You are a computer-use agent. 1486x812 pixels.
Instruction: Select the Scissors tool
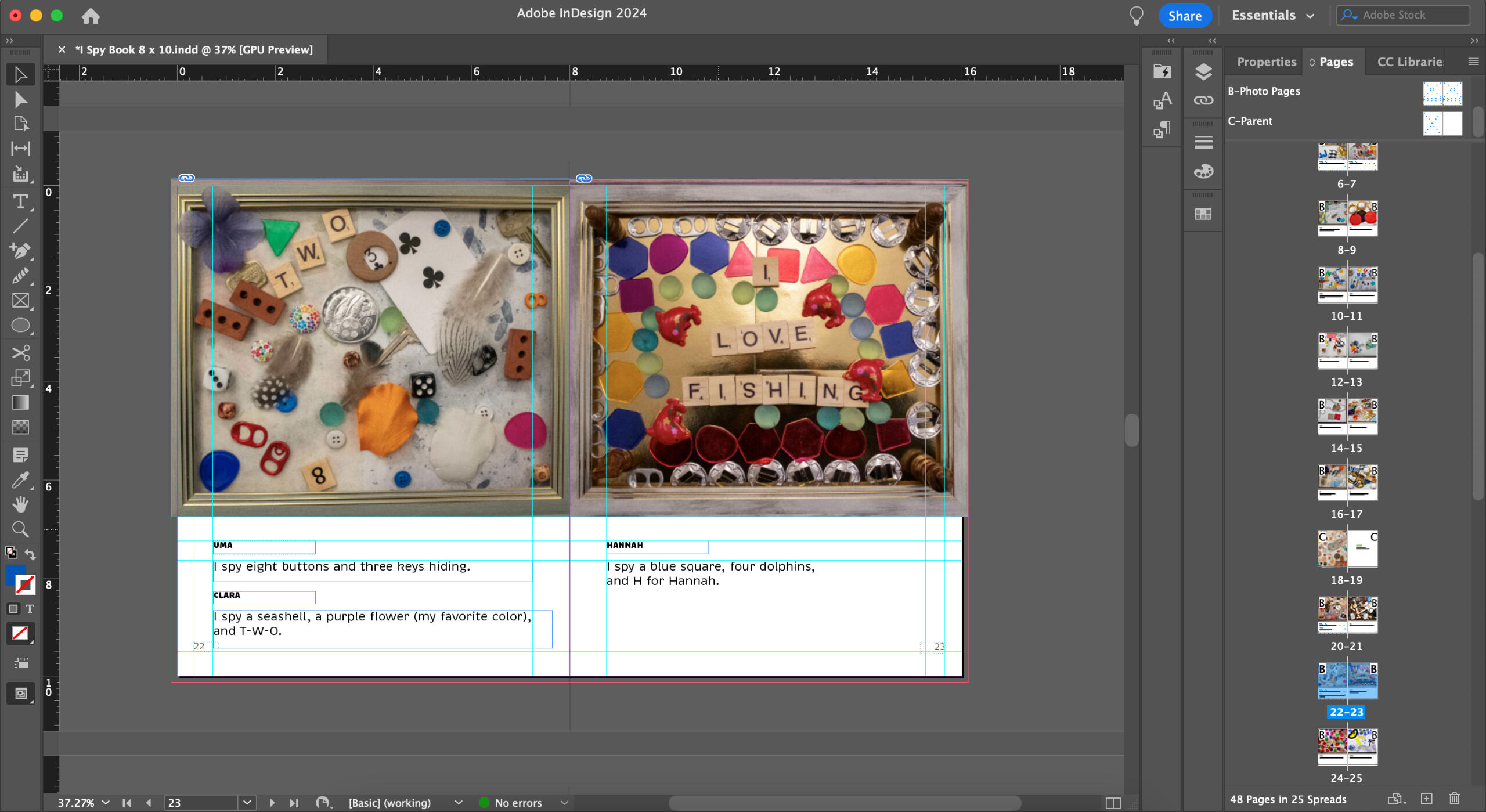[20, 352]
